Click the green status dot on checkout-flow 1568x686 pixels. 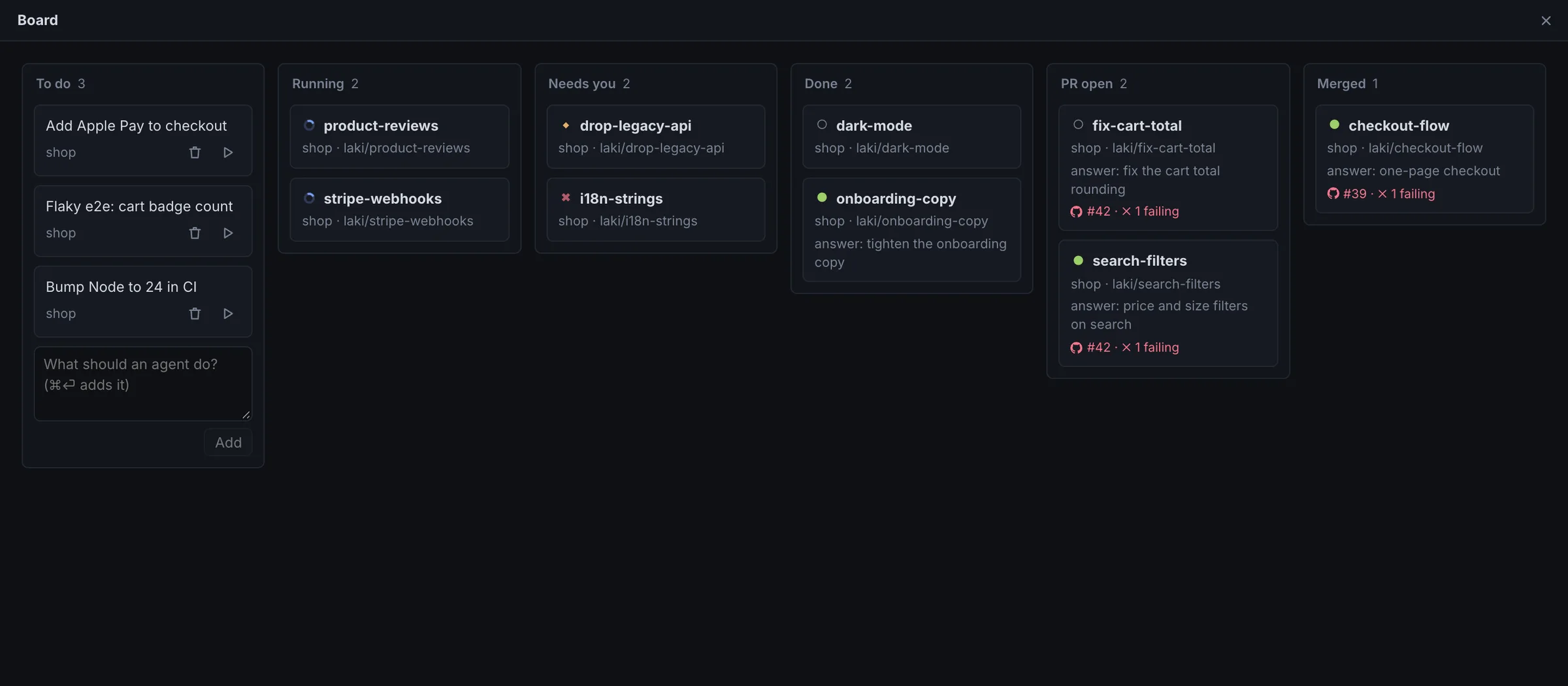[x=1334, y=124]
